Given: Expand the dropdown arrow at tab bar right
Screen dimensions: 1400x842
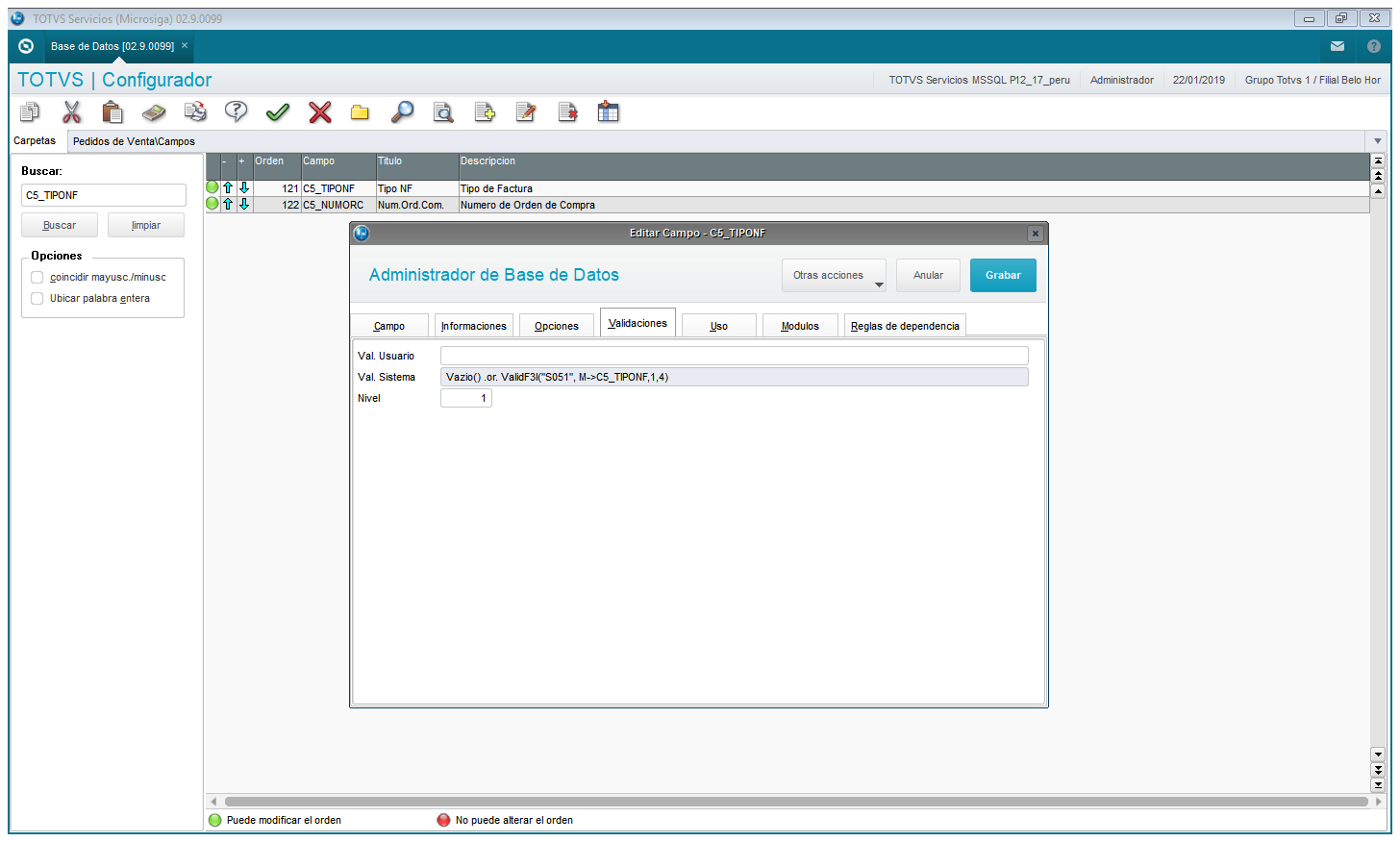Looking at the screenshot, I should click(1378, 141).
